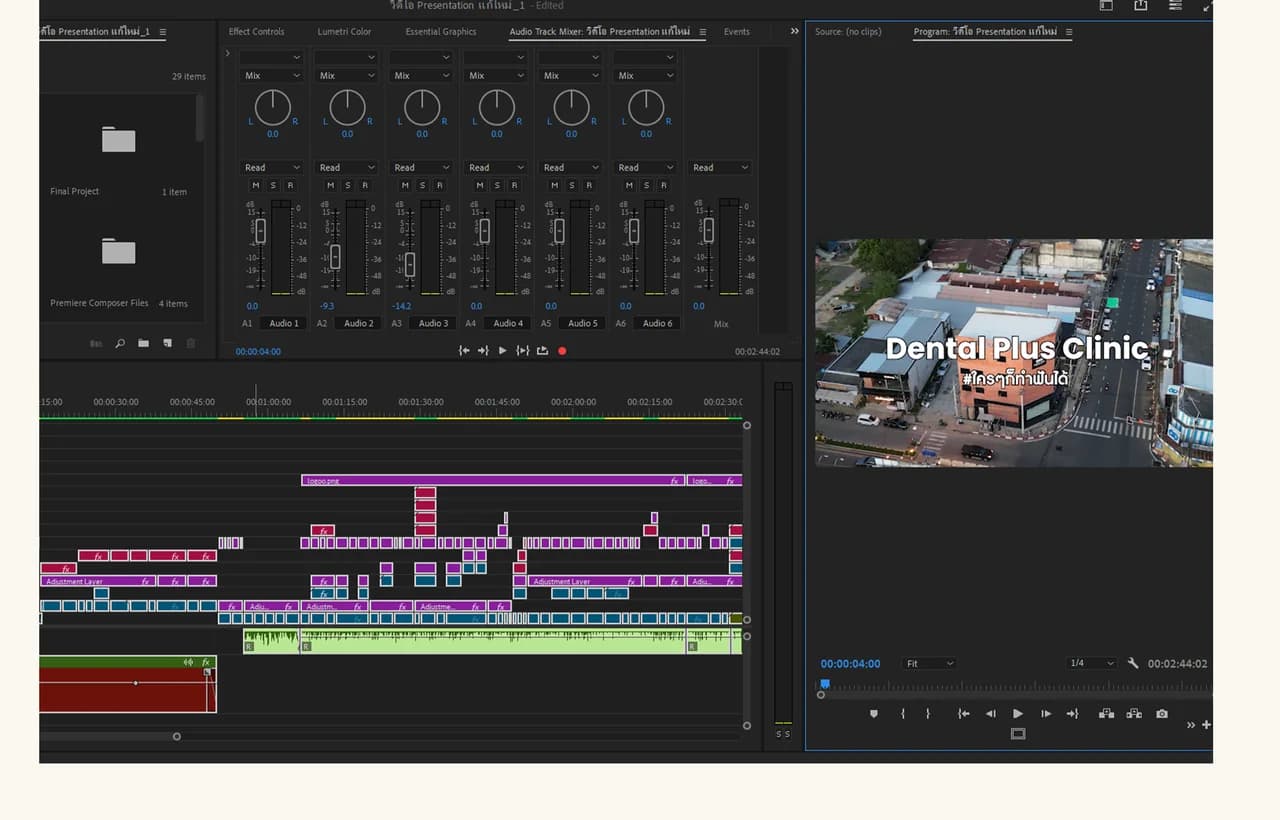Open Audio 1 output Mix dropdown

[x=272, y=75]
